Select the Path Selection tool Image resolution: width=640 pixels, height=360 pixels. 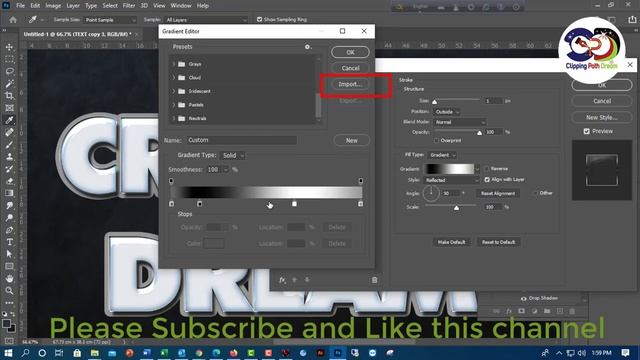[x=9, y=254]
